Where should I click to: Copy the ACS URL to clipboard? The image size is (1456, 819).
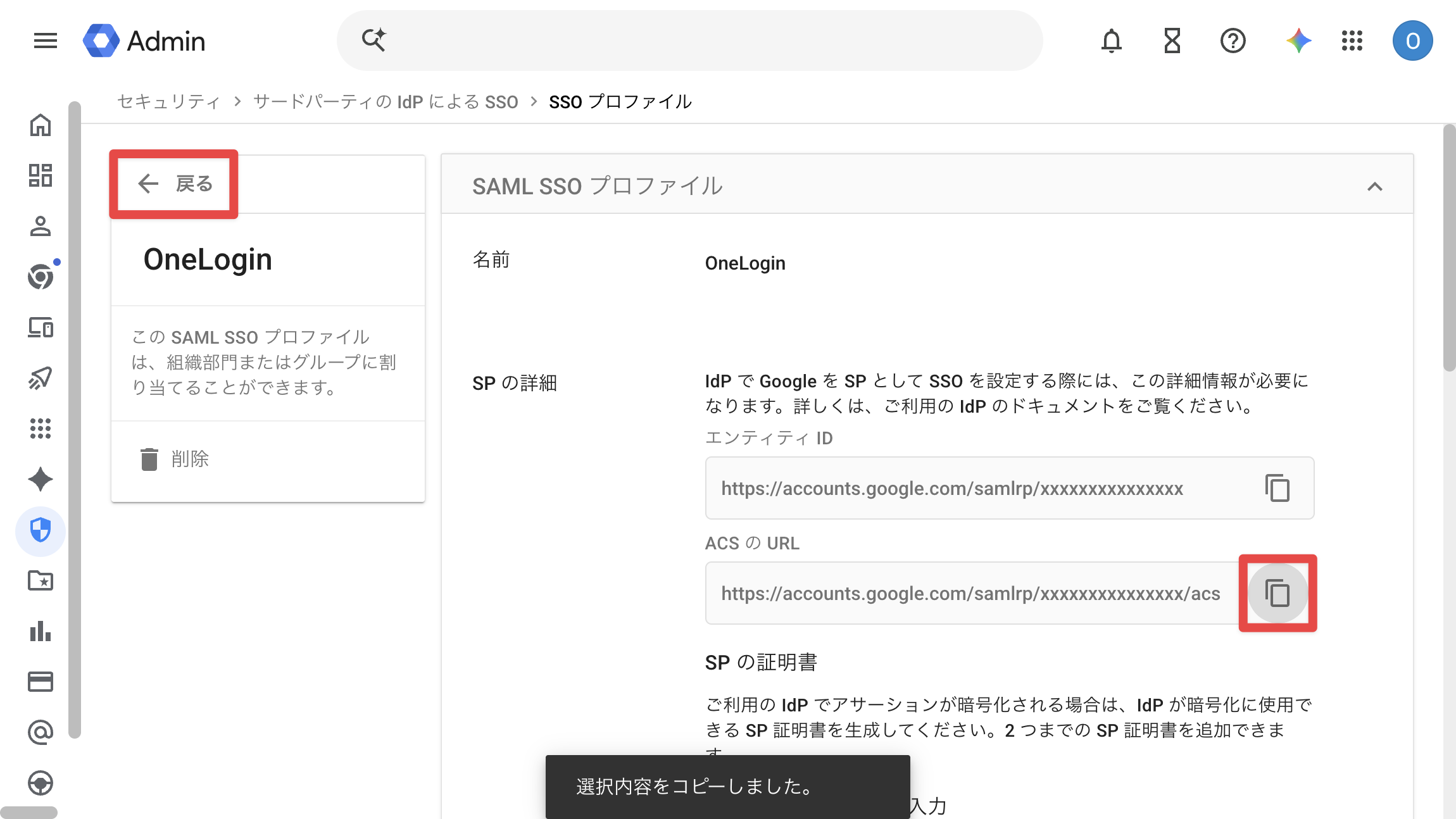tap(1277, 593)
